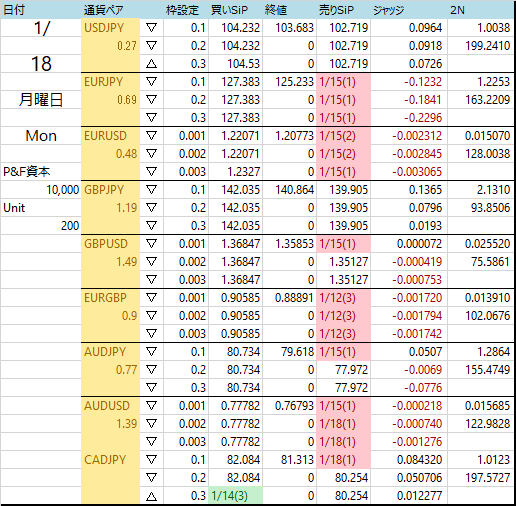Click the triangle in the row with judge -0.000419
This screenshot has height=506, width=516.
tap(151, 262)
